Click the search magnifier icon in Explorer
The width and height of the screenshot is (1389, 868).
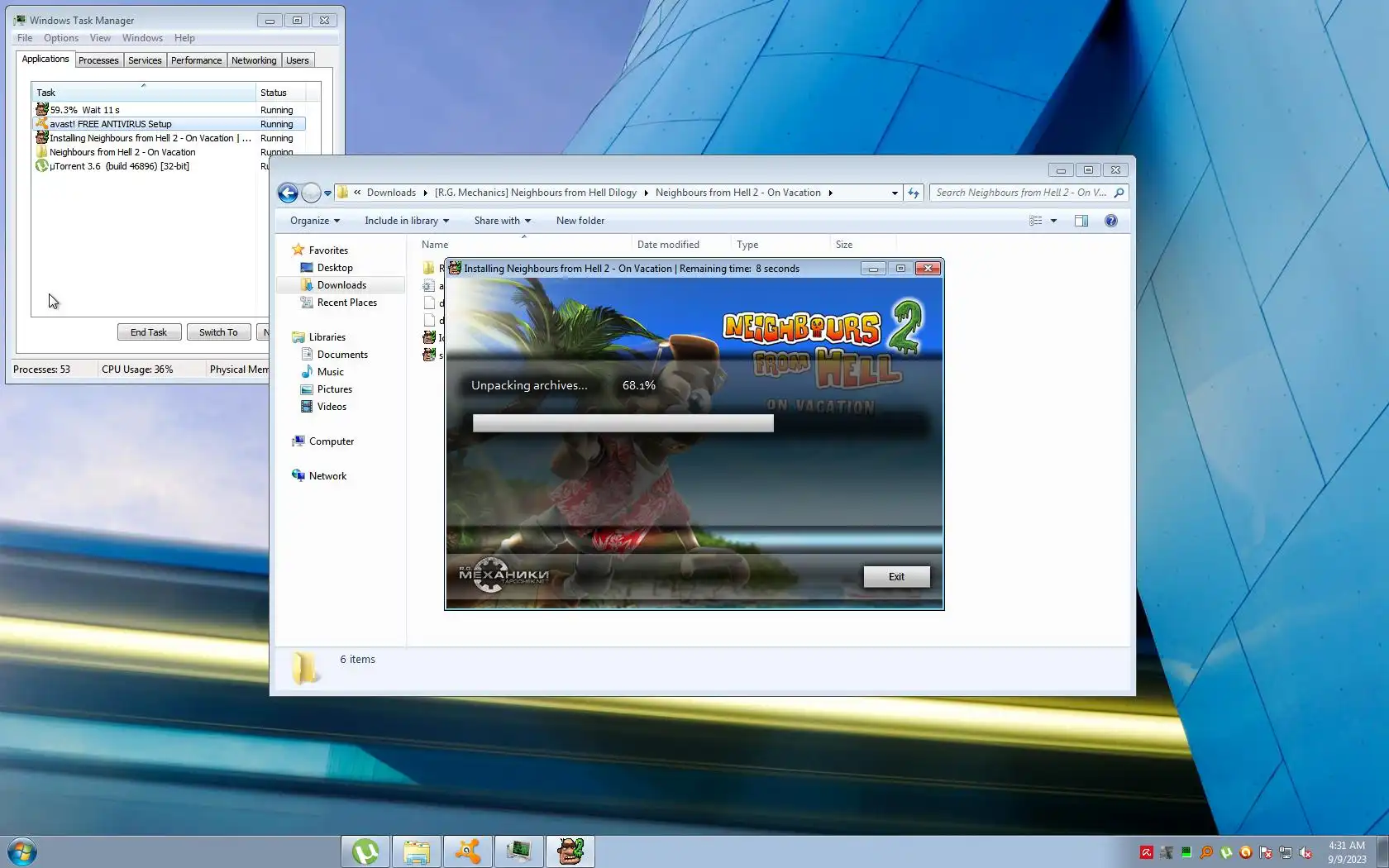1119,193
